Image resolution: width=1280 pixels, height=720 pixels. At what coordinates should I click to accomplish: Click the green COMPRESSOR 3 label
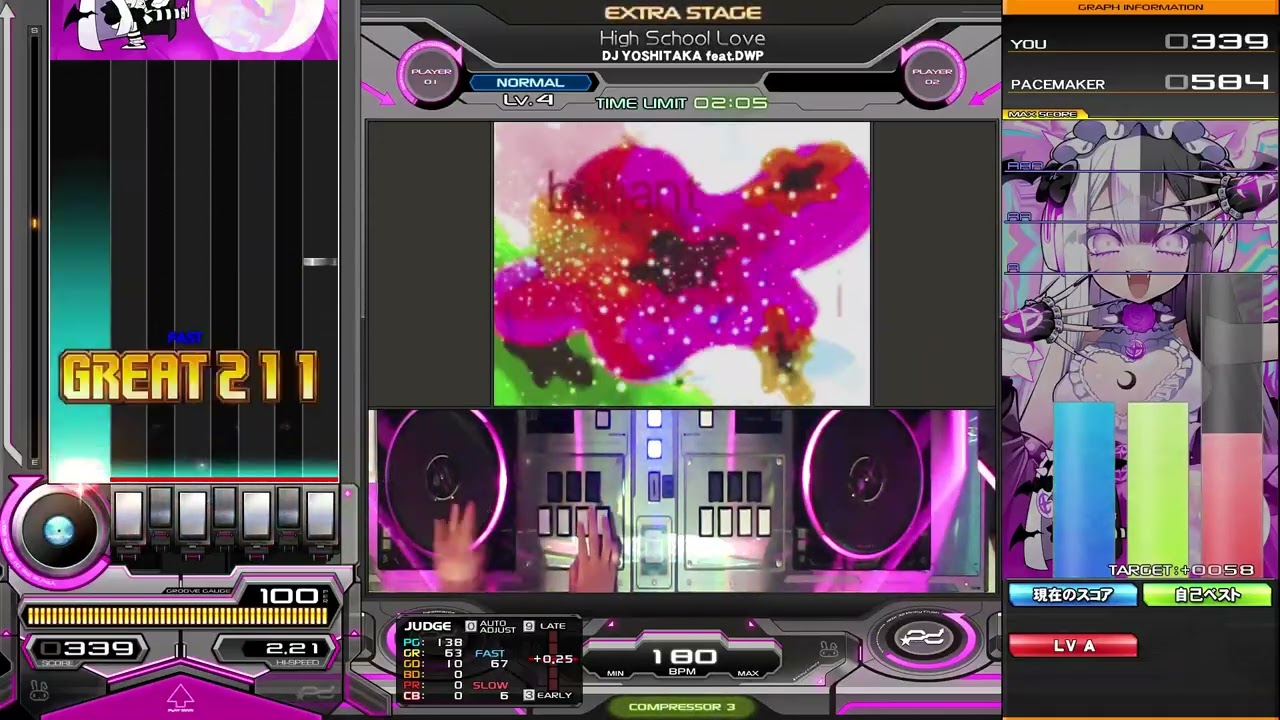point(682,707)
